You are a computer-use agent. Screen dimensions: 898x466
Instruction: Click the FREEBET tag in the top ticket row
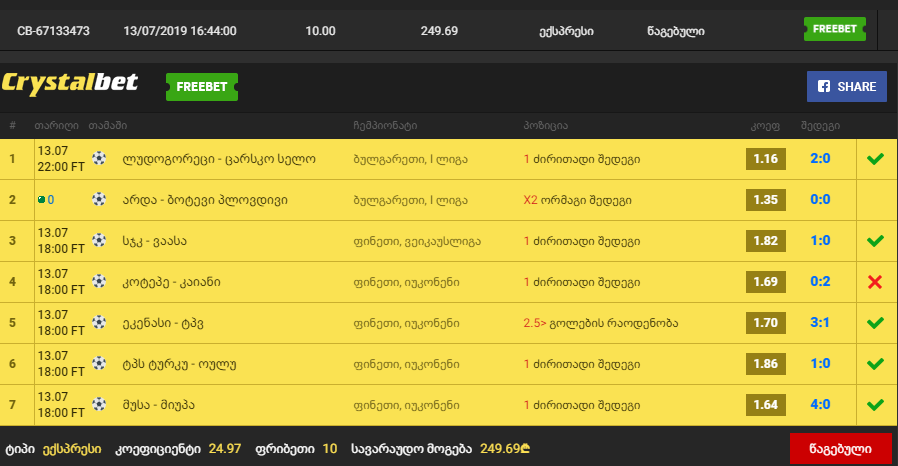(x=834, y=29)
